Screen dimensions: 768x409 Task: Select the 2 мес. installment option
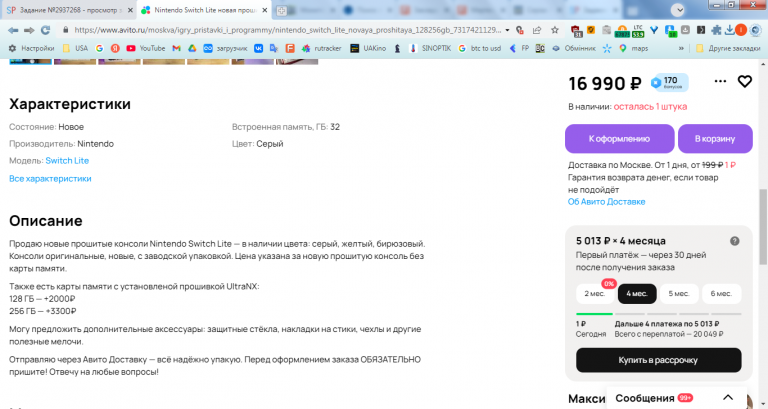pos(595,294)
